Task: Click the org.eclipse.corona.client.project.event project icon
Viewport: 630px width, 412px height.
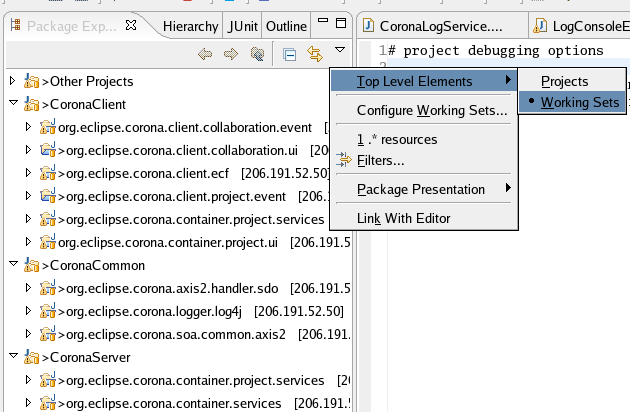Action: (x=47, y=195)
